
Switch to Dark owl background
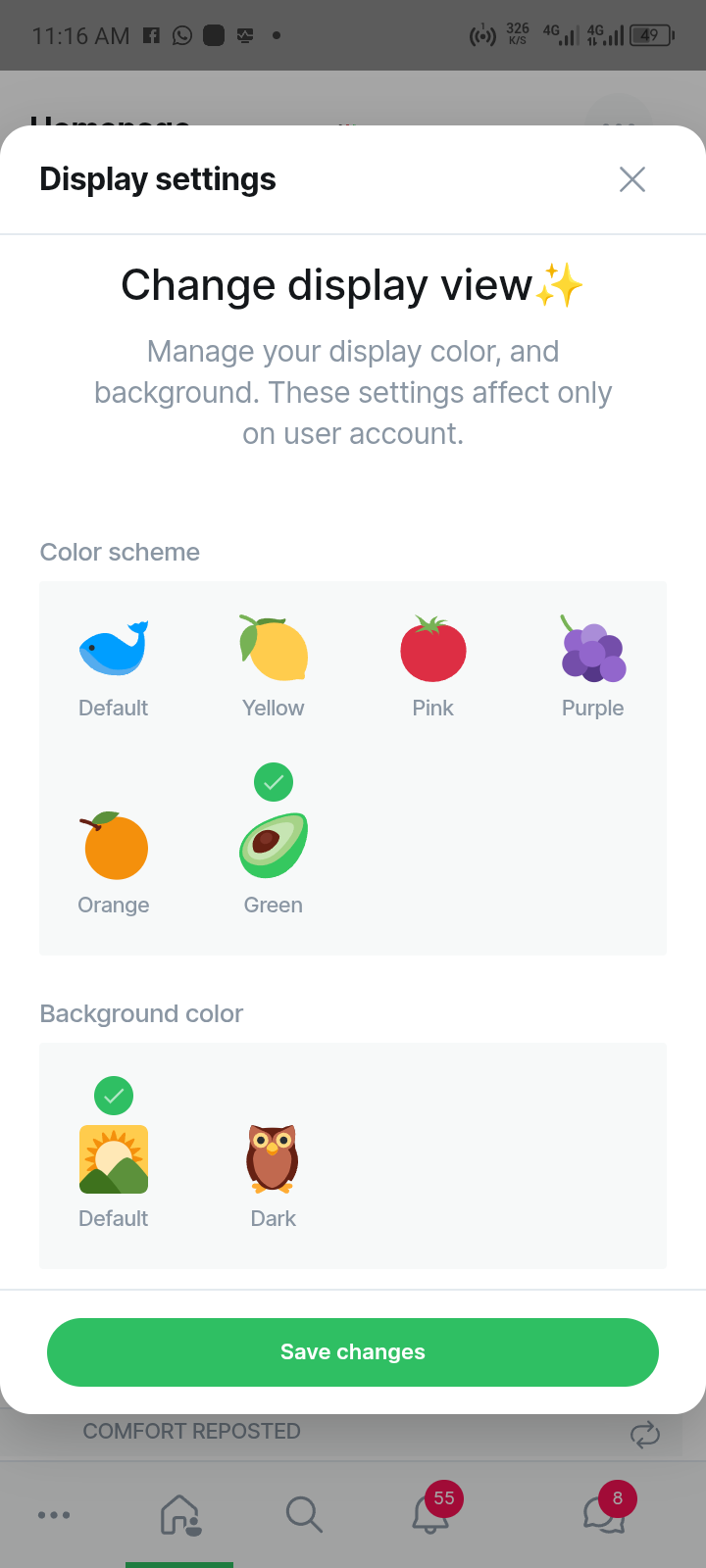click(x=273, y=1159)
